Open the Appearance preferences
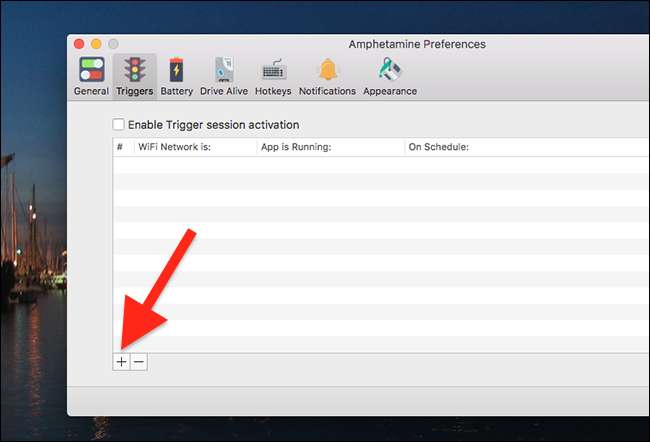650x442 pixels. [x=390, y=76]
